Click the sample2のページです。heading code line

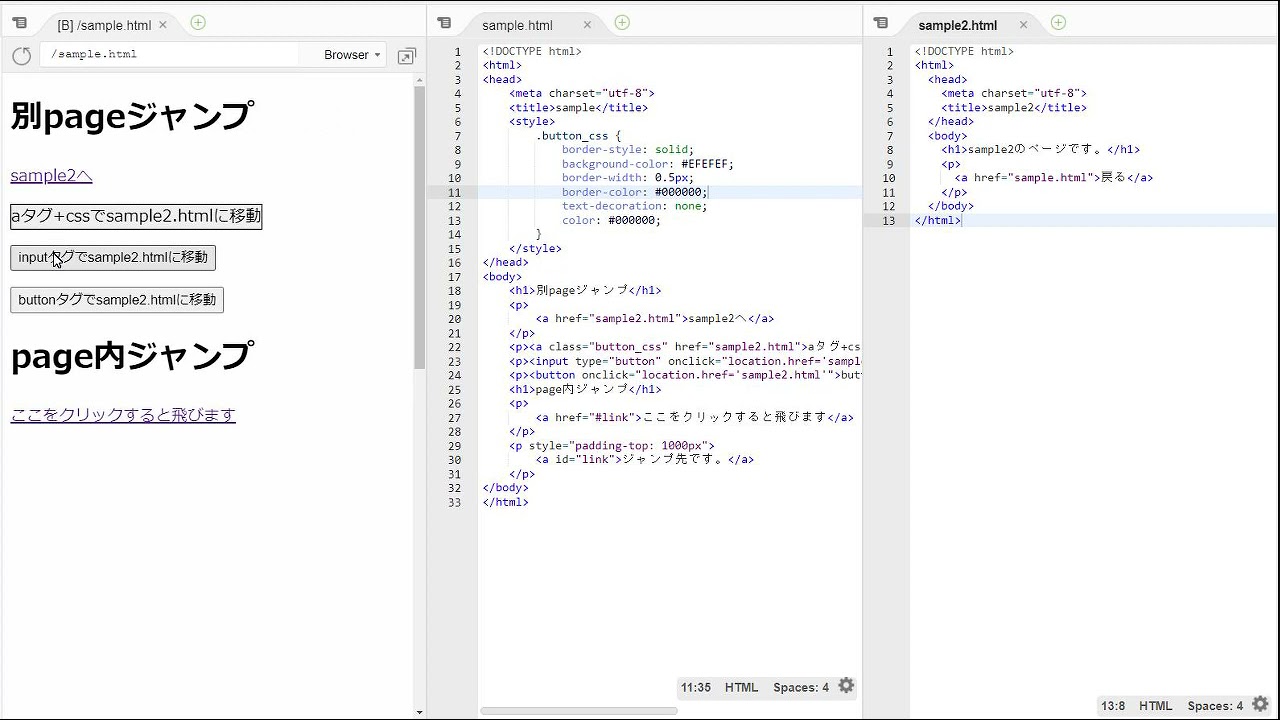[1040, 150]
